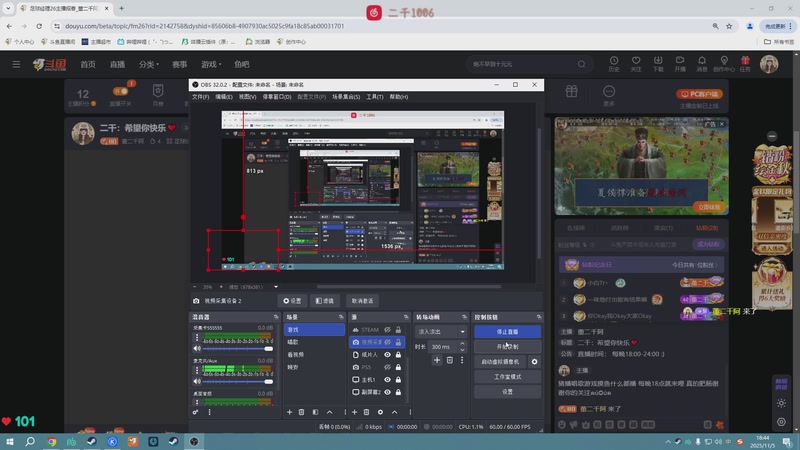Hide the 纸片人 source
The height and width of the screenshot is (450, 800).
(x=387, y=355)
